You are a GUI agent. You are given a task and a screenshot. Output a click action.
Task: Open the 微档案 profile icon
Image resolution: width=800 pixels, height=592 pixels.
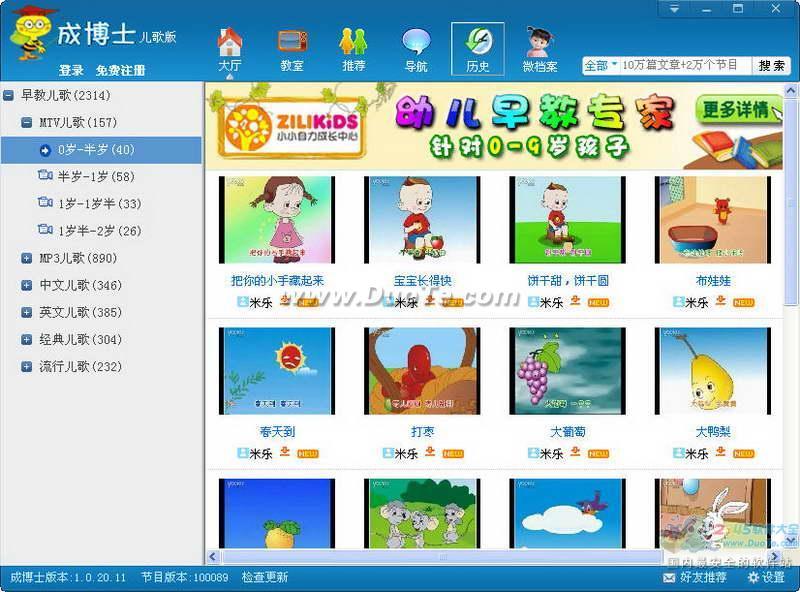[x=540, y=49]
